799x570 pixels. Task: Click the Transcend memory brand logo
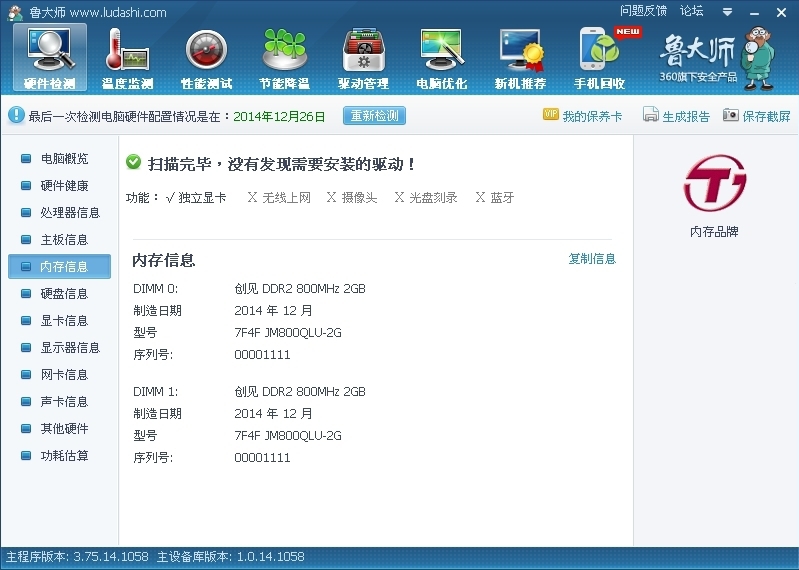[x=714, y=183]
